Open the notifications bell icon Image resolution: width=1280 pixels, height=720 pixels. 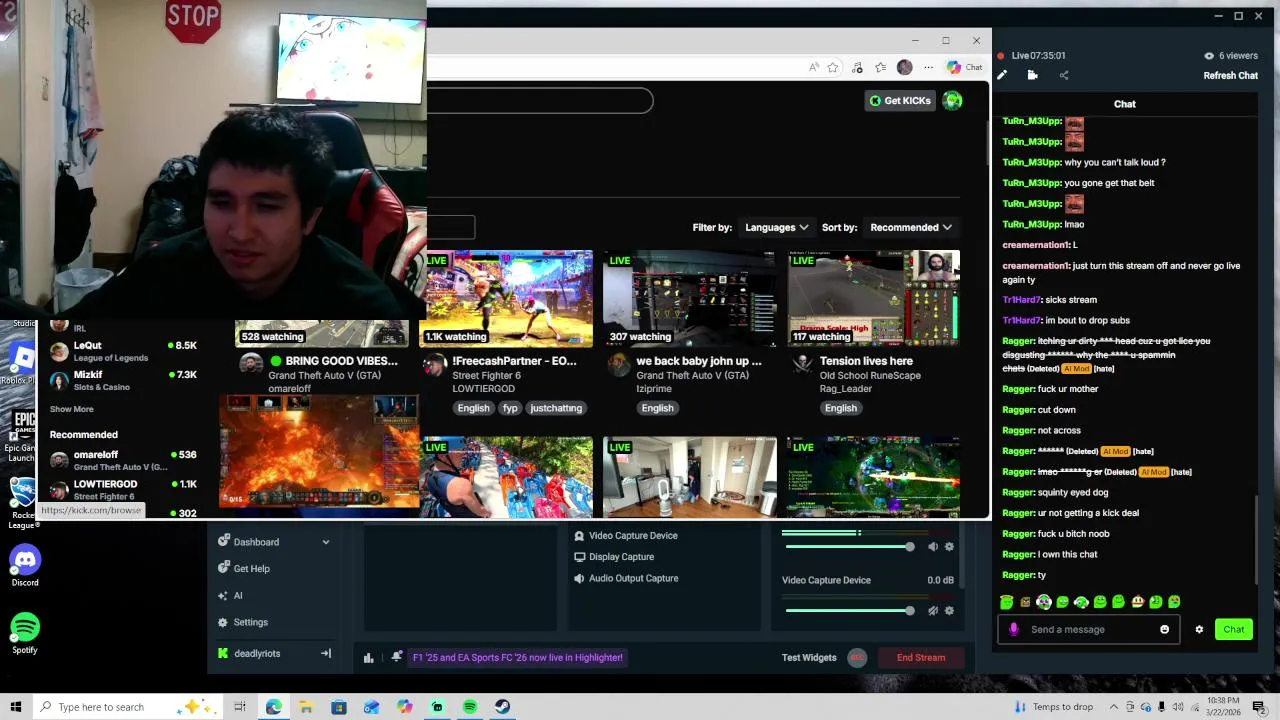pos(397,657)
